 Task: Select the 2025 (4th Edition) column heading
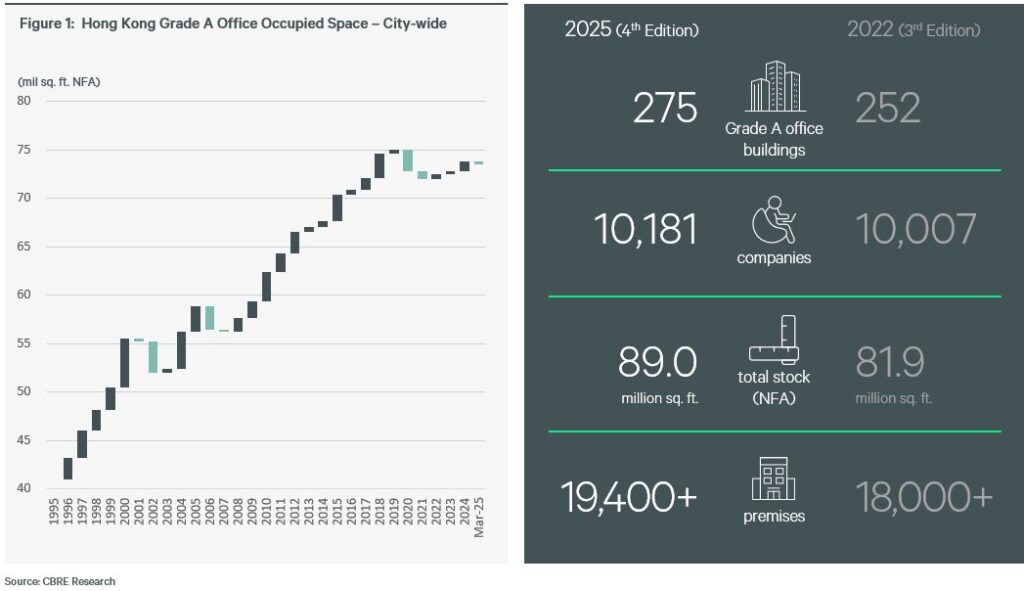(x=631, y=30)
